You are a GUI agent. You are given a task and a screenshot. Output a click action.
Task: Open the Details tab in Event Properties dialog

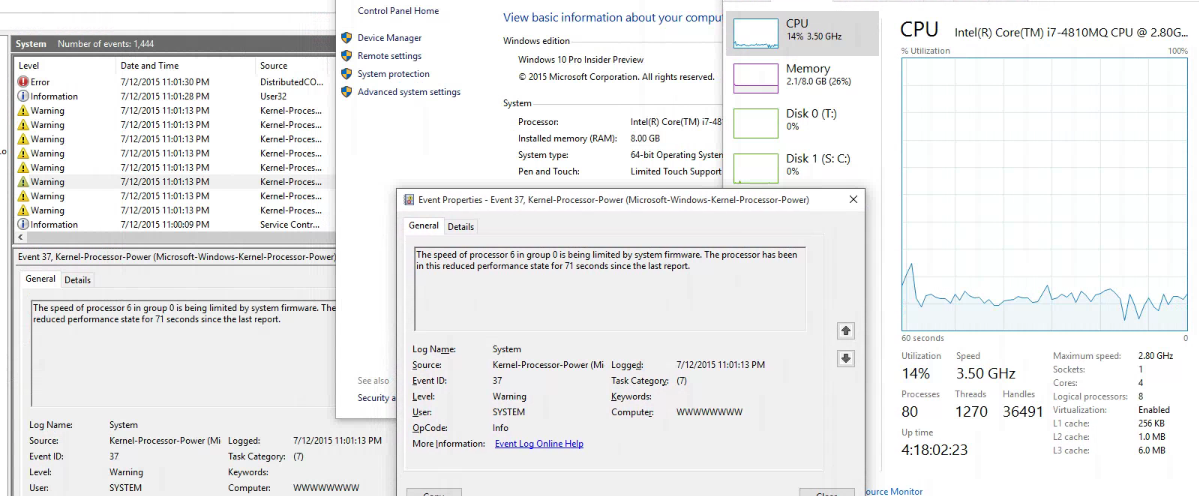(460, 227)
